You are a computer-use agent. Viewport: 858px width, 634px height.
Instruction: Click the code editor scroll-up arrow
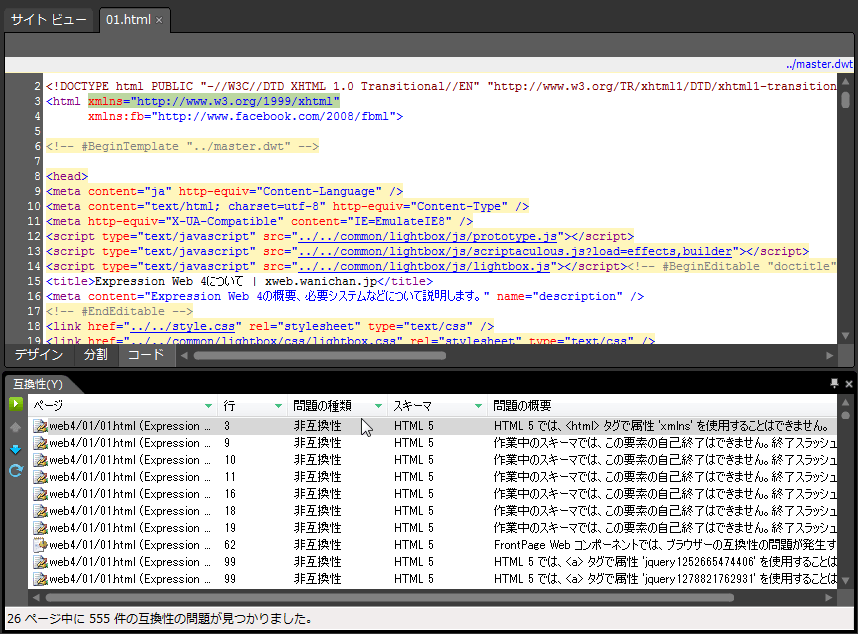coord(845,82)
